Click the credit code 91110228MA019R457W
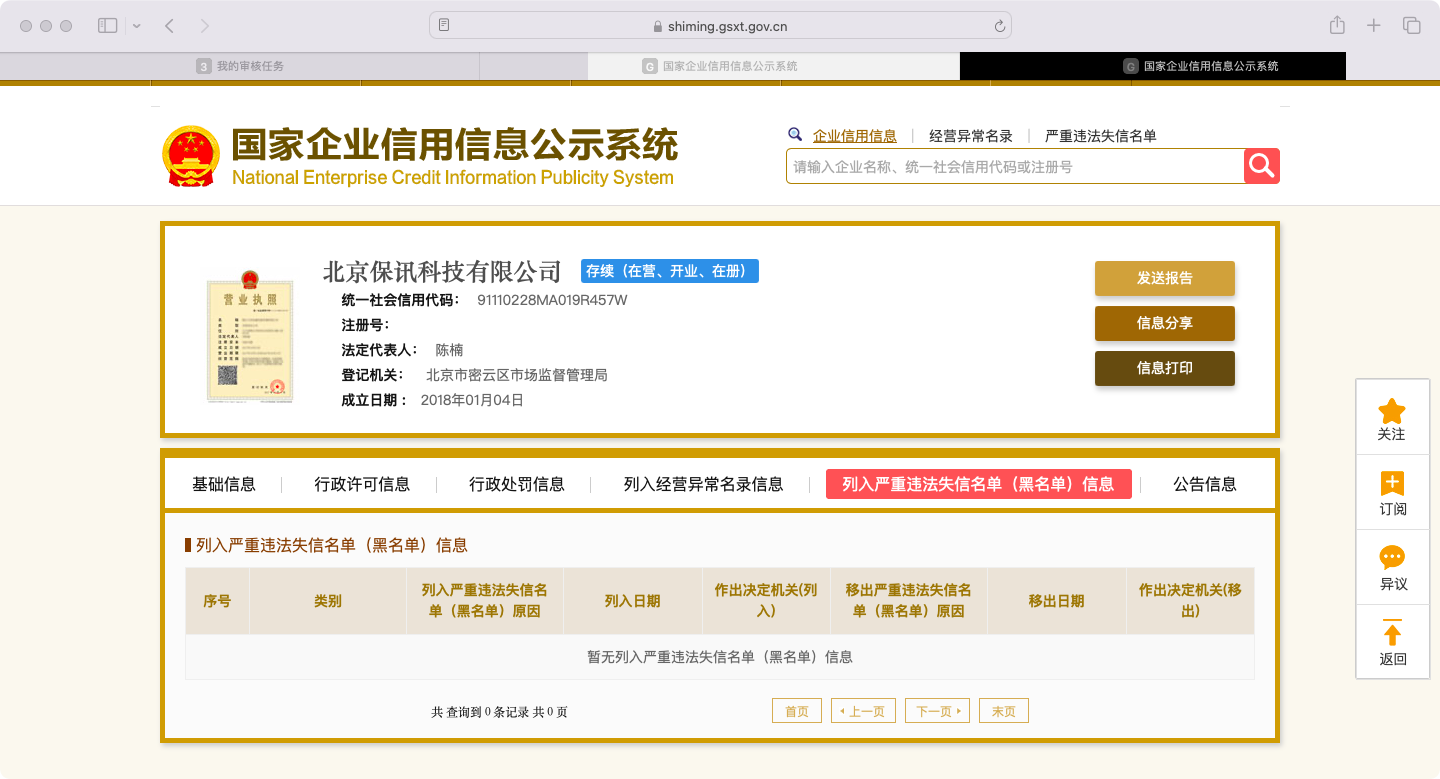This screenshot has width=1440, height=779. click(x=552, y=300)
